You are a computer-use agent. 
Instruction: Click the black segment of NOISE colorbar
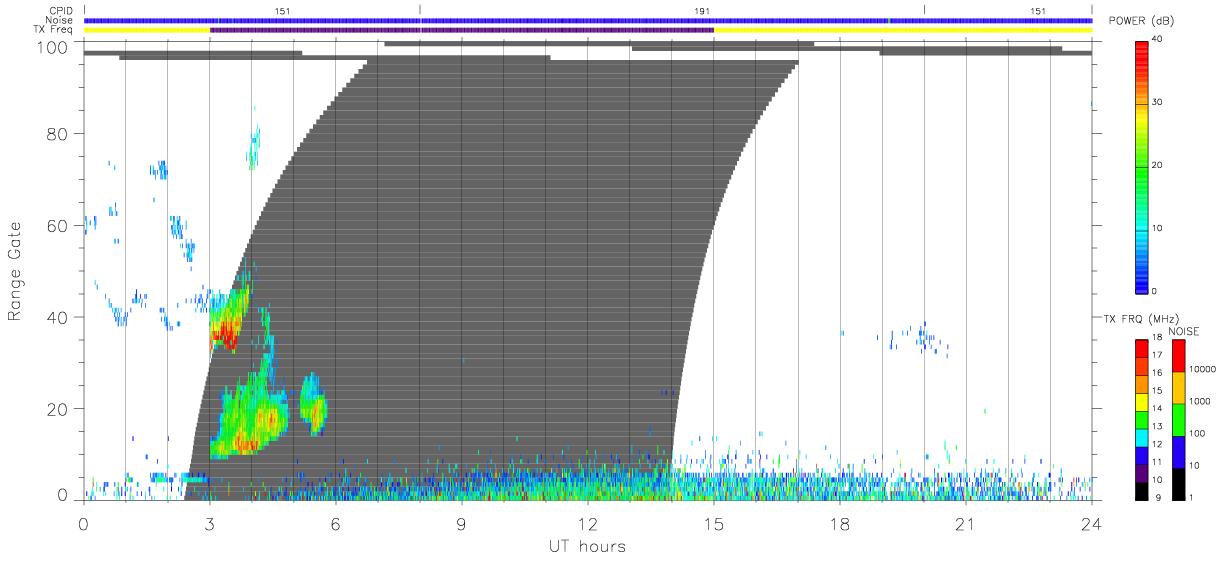(1177, 484)
